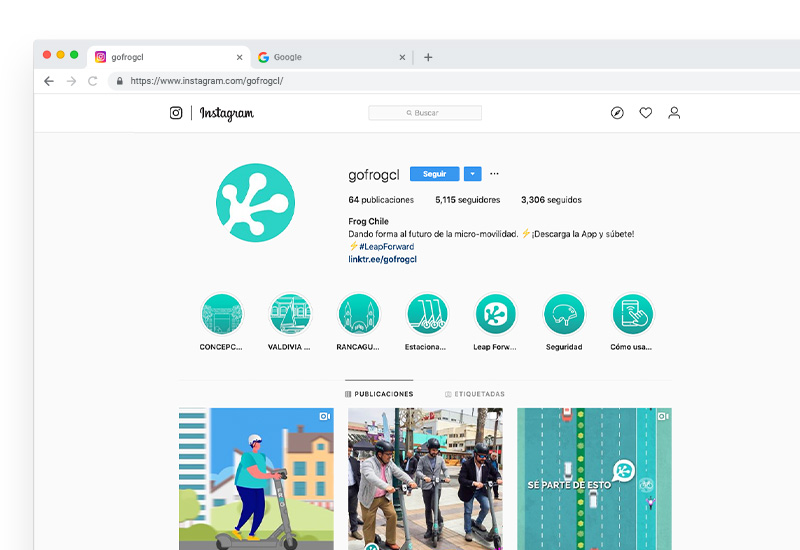Click the gofrogcl frog profile picture
Viewport: 800px width, 550px height.
coord(255,203)
